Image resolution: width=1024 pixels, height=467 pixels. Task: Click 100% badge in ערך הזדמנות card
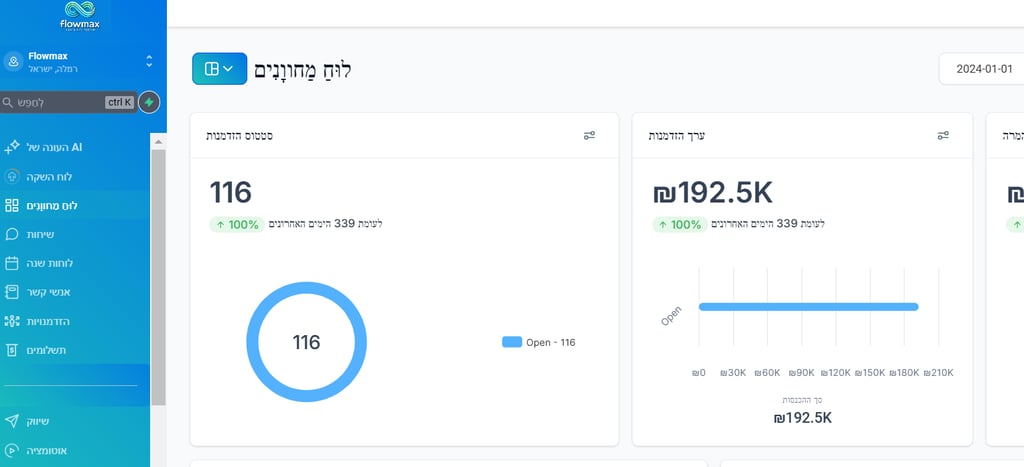tap(680, 225)
